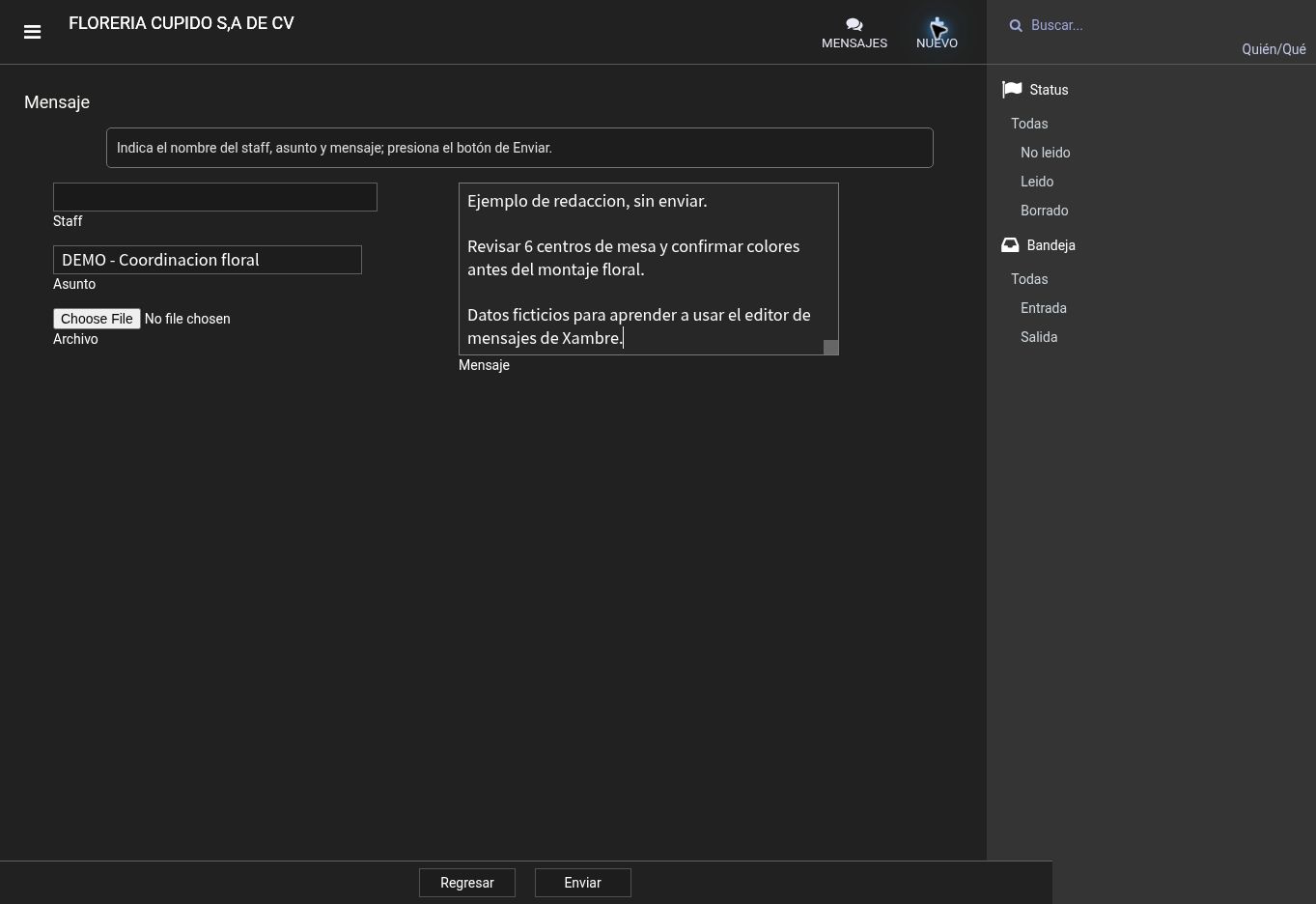This screenshot has width=1316, height=904.
Task: Select Todas under Status
Action: pyautogui.click(x=1029, y=124)
